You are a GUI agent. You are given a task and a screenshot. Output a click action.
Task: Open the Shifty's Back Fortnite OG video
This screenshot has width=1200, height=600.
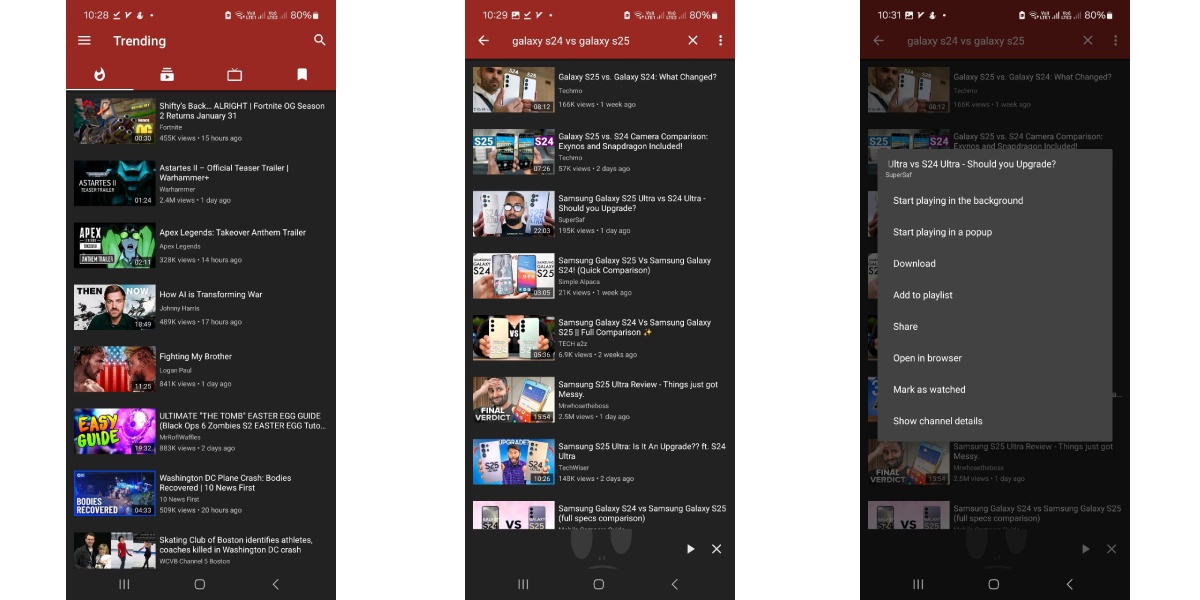(201, 121)
